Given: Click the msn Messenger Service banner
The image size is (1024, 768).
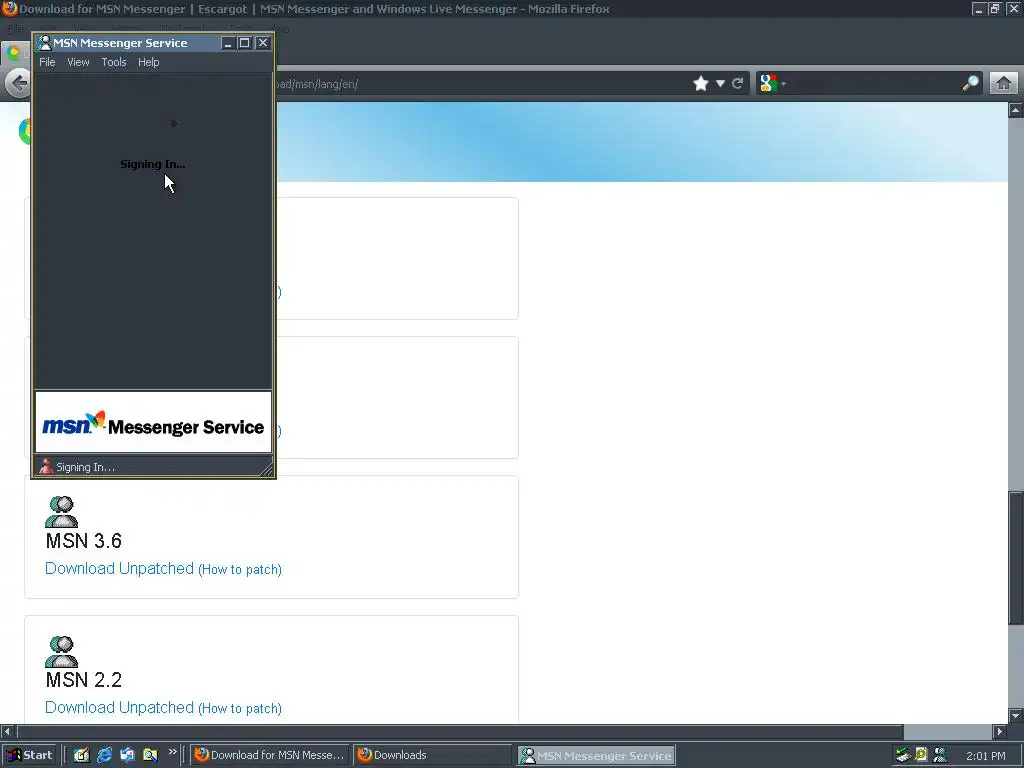Looking at the screenshot, I should pyautogui.click(x=153, y=422).
